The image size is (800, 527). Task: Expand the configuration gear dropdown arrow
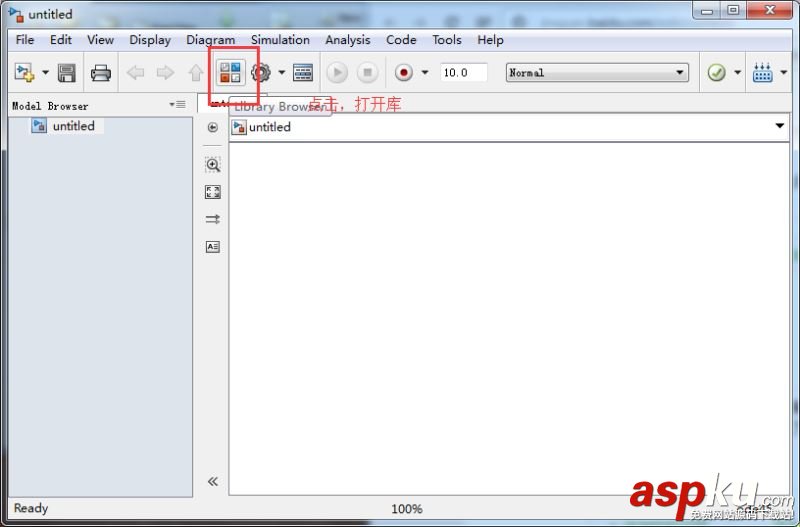tap(282, 72)
